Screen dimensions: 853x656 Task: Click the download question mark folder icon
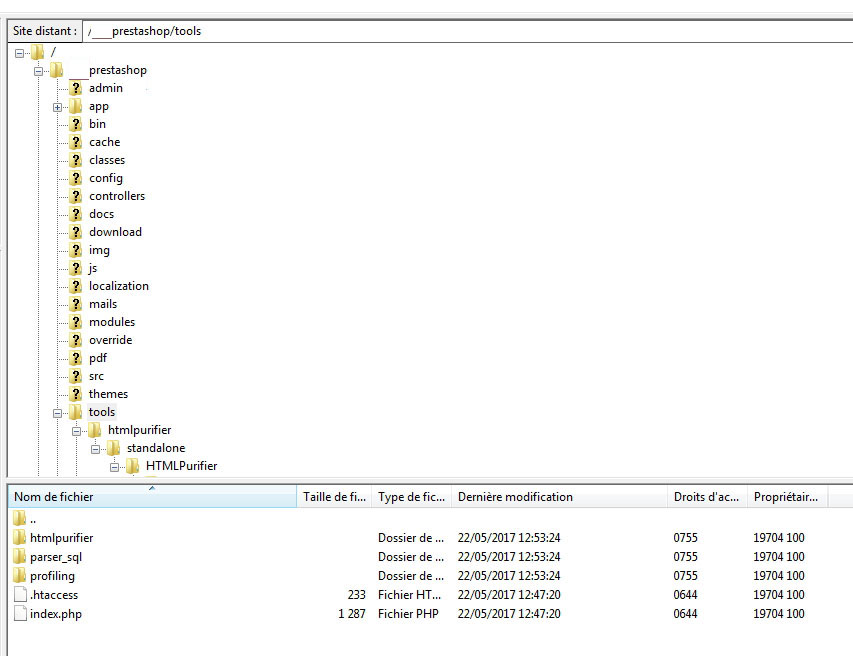pyautogui.click(x=76, y=232)
